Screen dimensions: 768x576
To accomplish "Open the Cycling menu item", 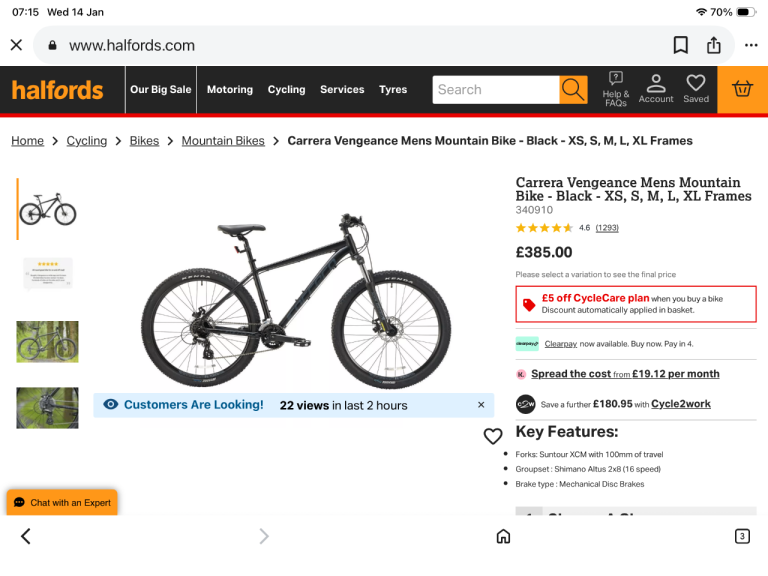I will 286,90.
